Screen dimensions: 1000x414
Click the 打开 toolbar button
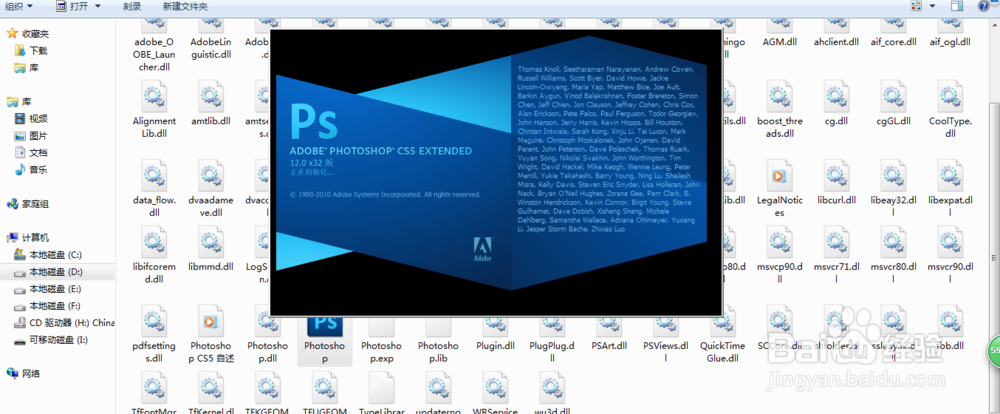tap(72, 6)
